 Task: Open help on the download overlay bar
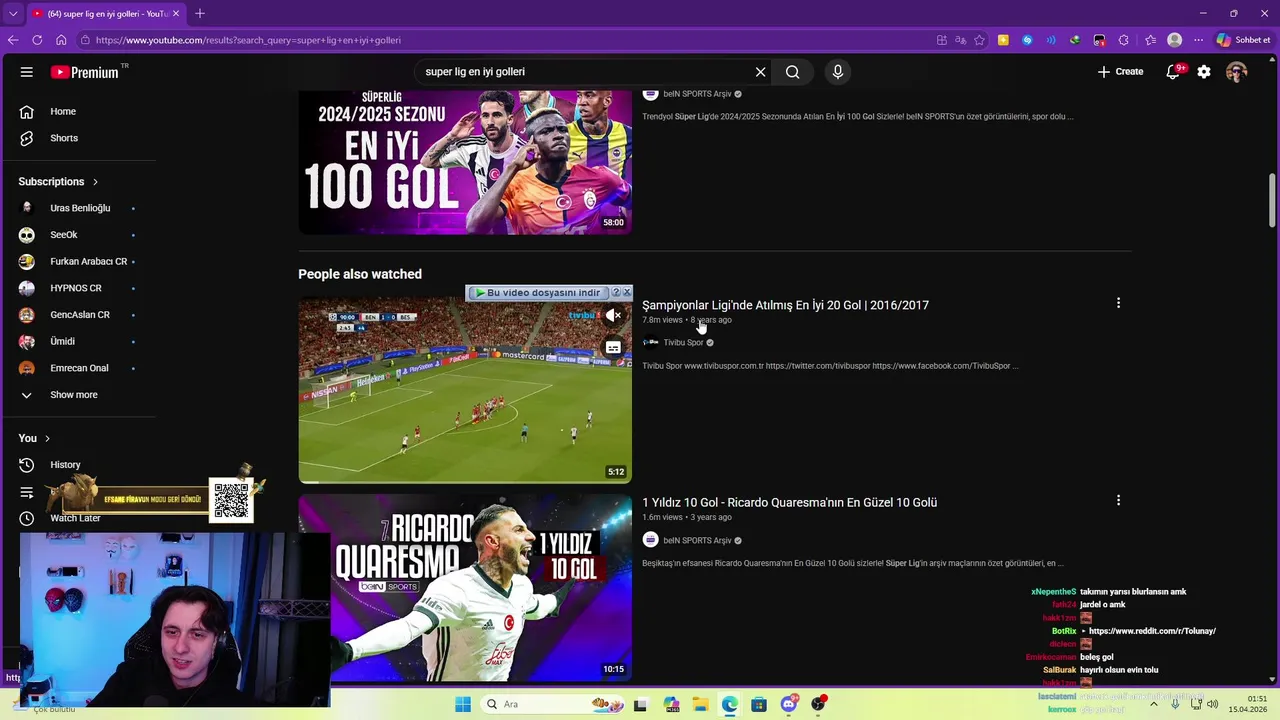[x=616, y=293]
